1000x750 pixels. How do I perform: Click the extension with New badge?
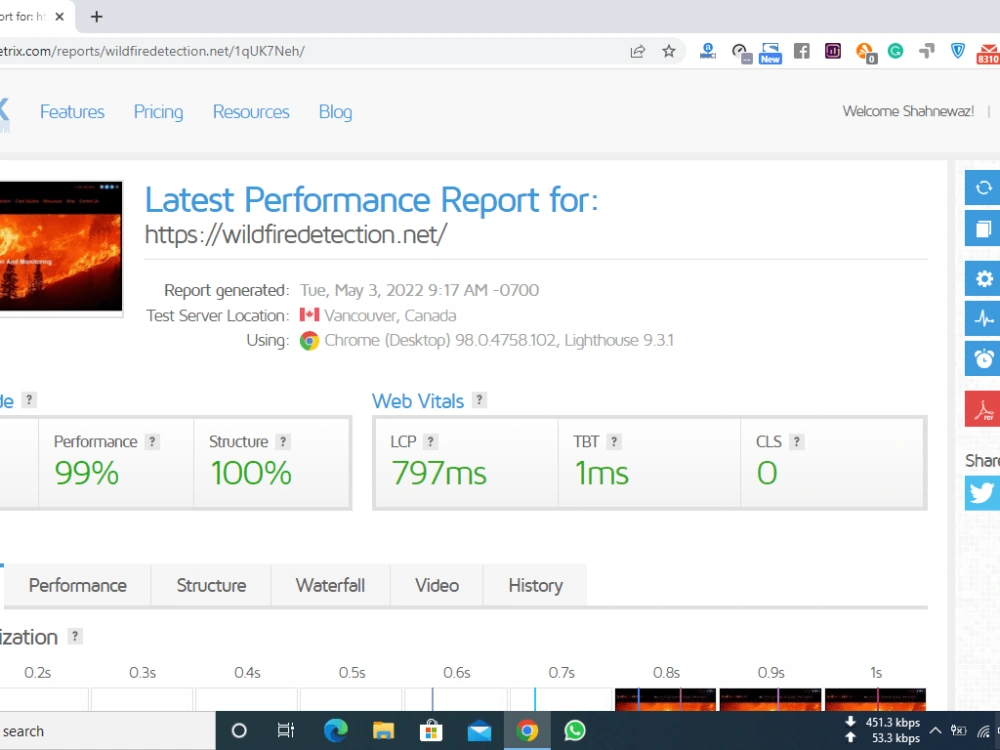(770, 53)
